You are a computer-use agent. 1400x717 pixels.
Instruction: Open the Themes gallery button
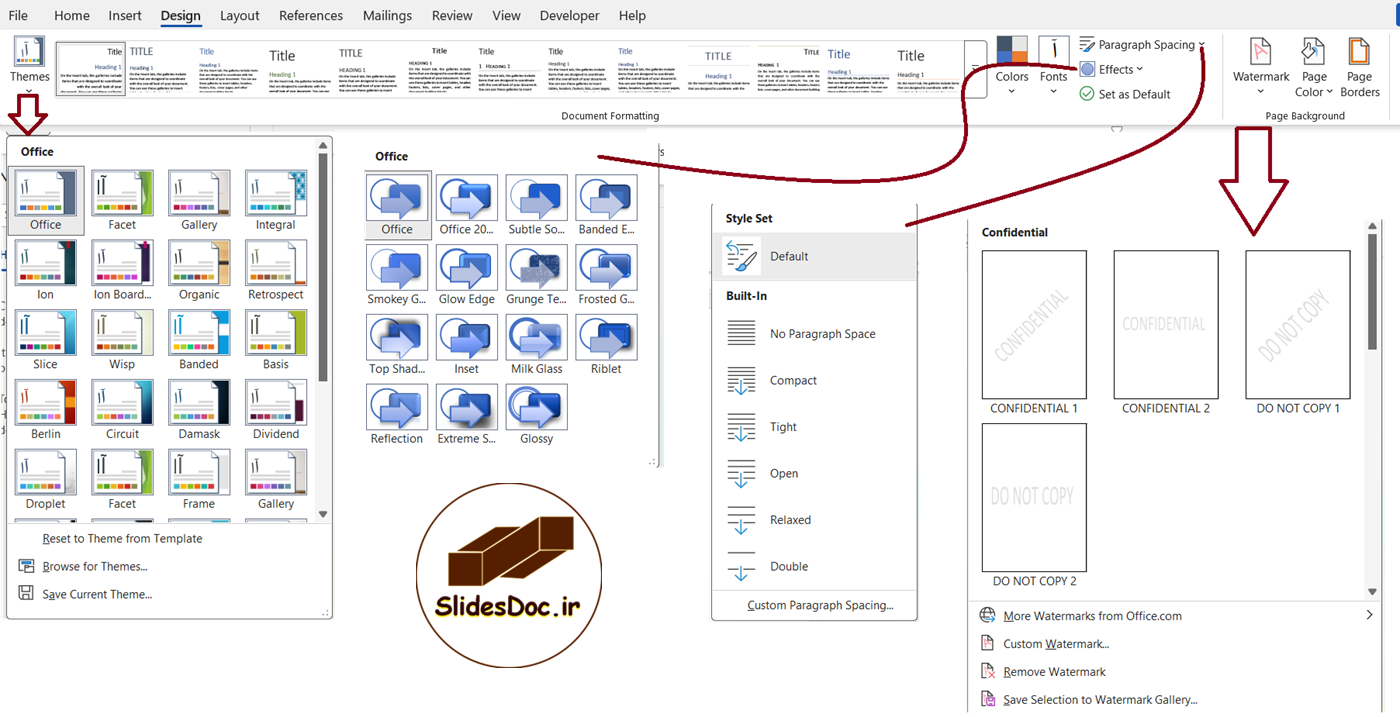pyautogui.click(x=29, y=65)
